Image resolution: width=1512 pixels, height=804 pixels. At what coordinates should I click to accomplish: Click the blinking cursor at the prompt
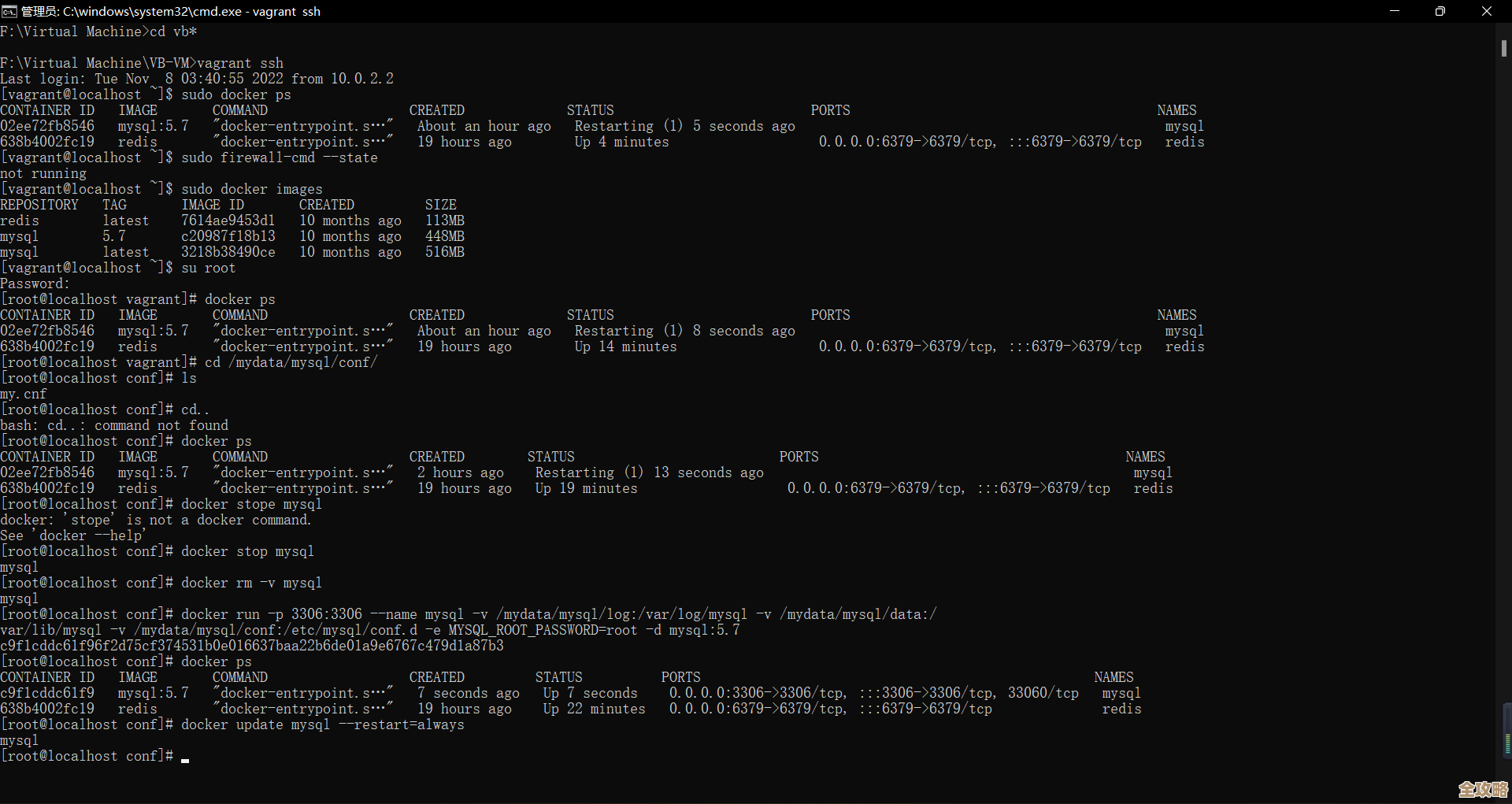186,760
